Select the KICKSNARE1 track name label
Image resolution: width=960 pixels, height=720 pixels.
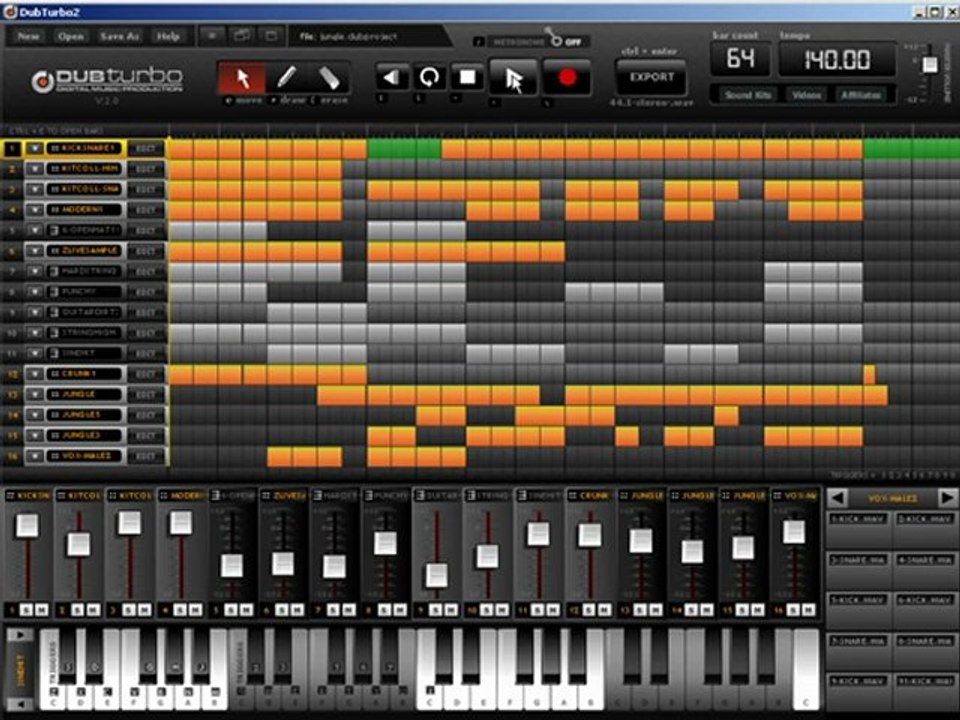[x=86, y=149]
